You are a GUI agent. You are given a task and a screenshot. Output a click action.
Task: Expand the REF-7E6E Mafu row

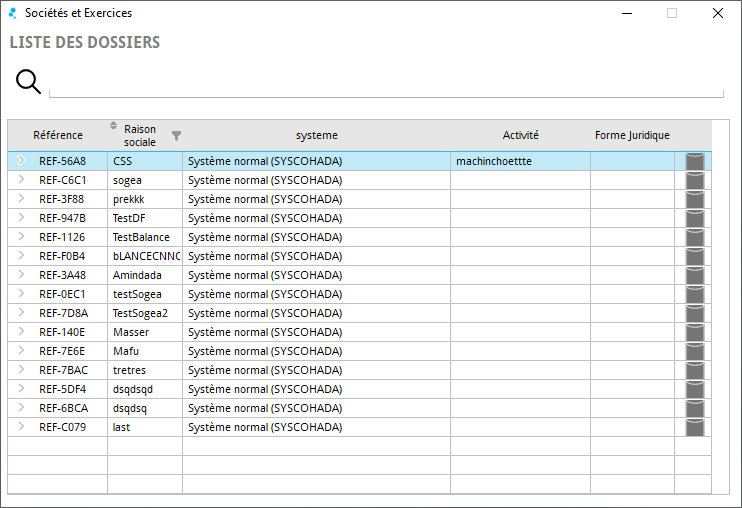21,351
